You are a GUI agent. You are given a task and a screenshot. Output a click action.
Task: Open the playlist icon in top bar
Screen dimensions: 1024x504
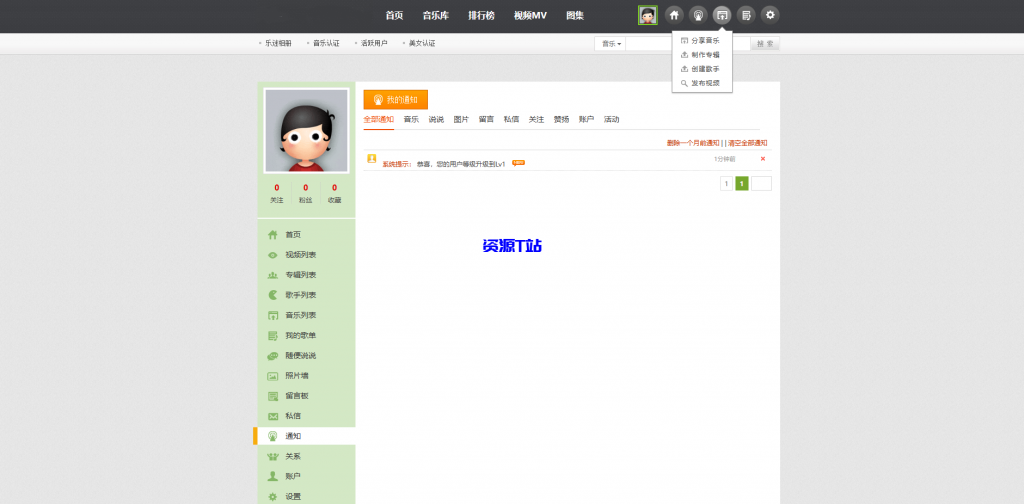pyautogui.click(x=746, y=15)
